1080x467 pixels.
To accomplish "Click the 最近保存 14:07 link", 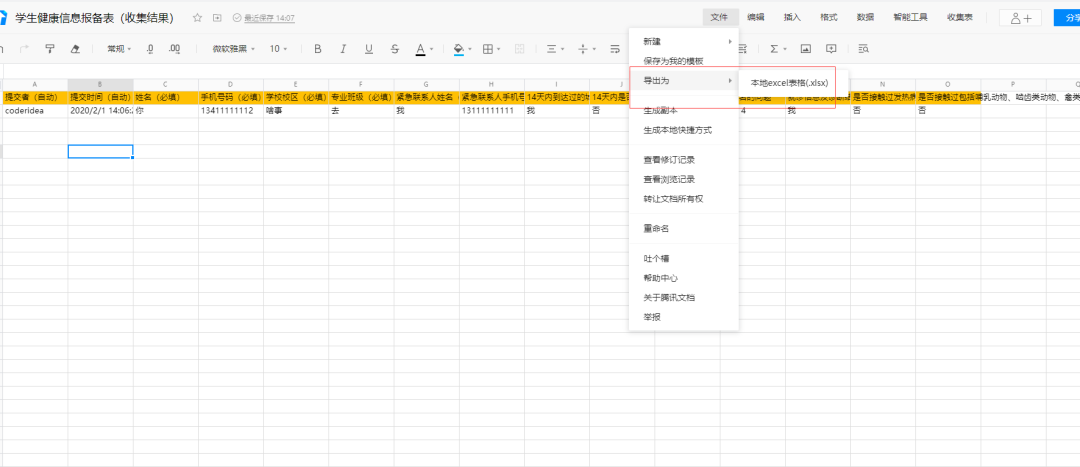I will [269, 18].
